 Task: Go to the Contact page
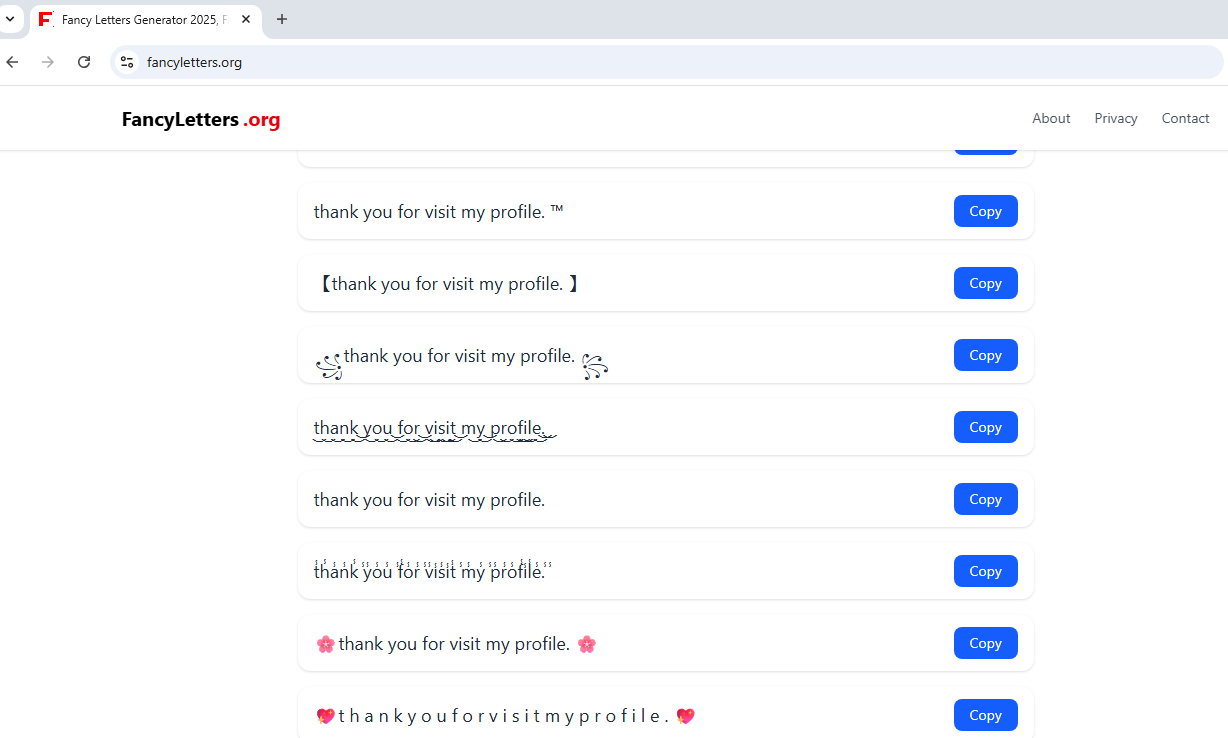click(1185, 118)
